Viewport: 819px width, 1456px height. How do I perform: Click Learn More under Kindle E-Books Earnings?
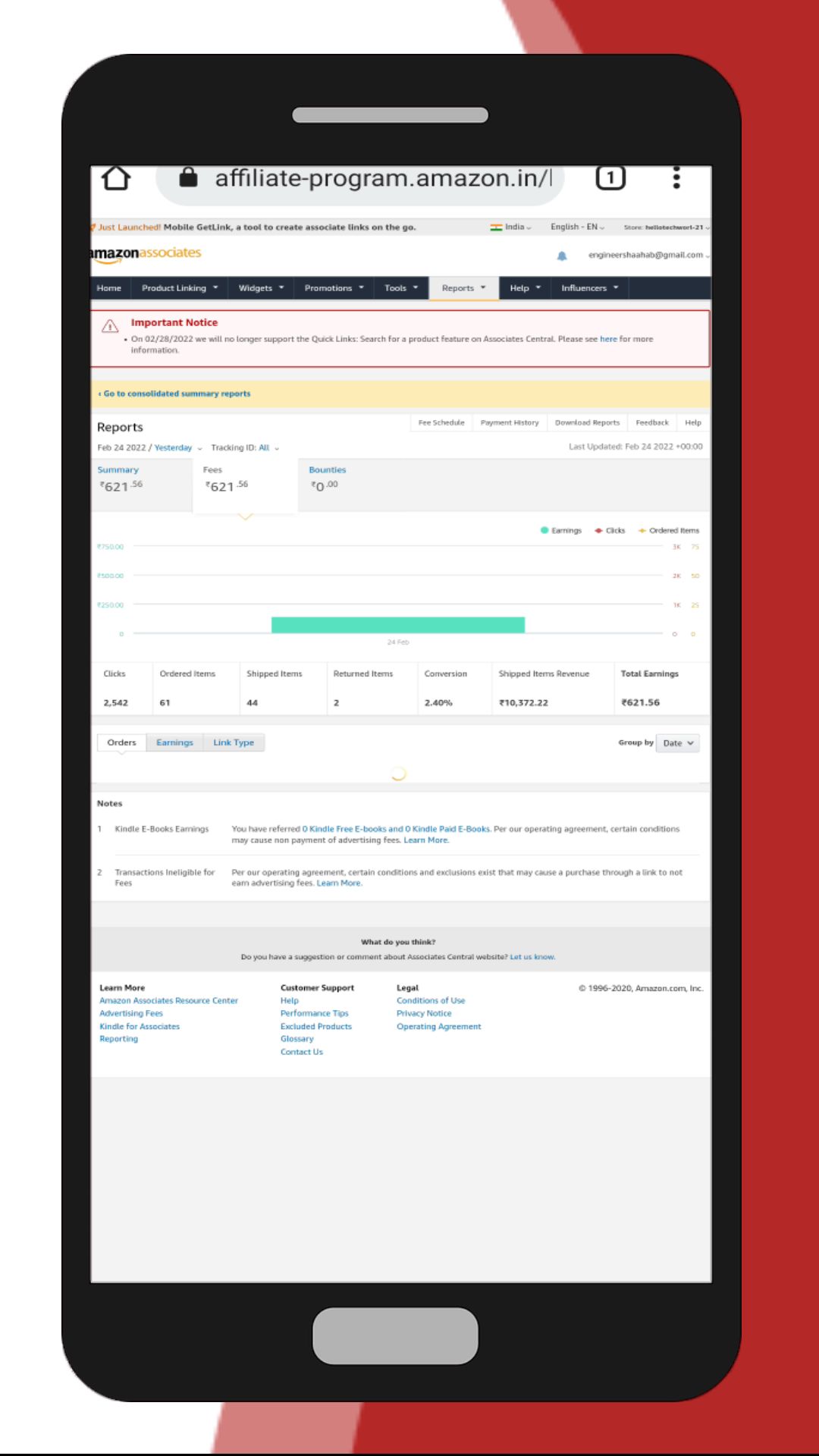[426, 840]
